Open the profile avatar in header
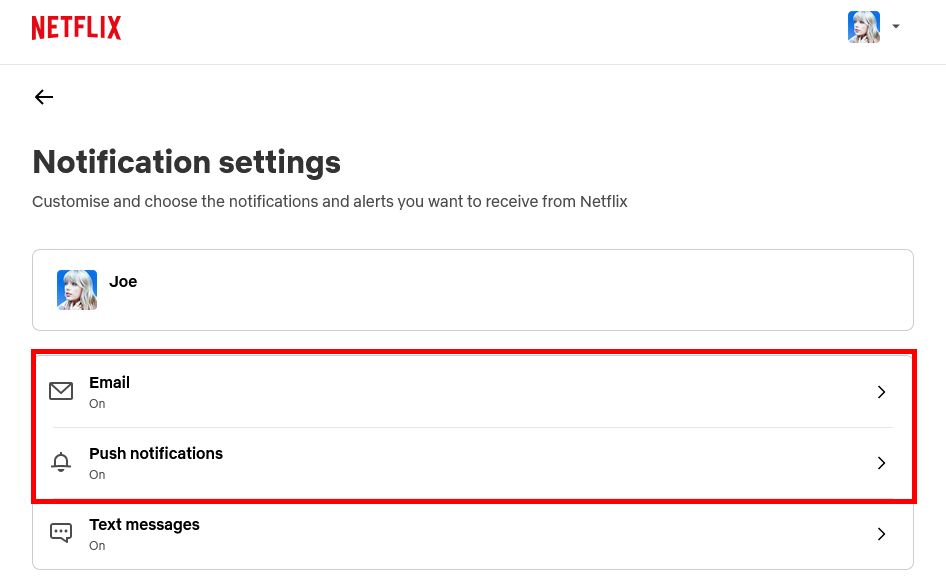Screen dimensions: 946x583 (x=863, y=27)
